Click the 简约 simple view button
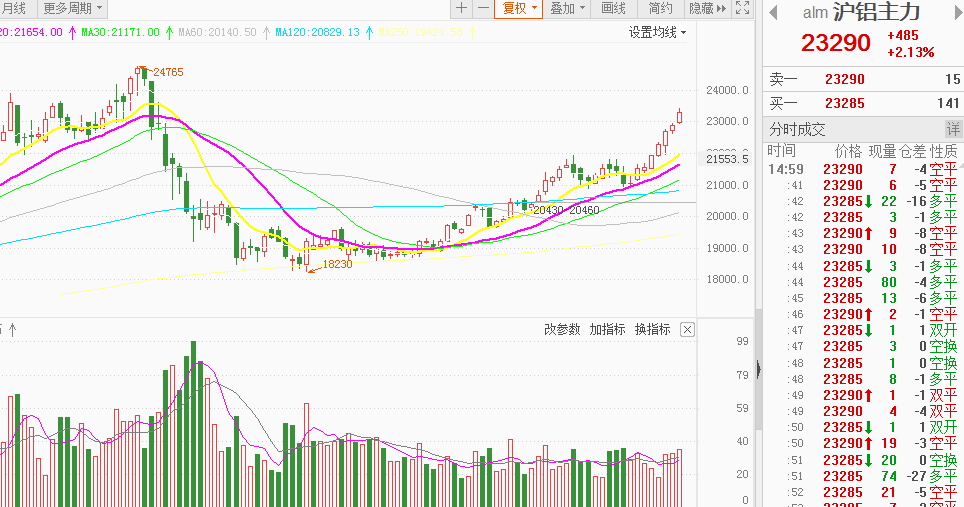The width and height of the screenshot is (964, 507). (x=660, y=9)
